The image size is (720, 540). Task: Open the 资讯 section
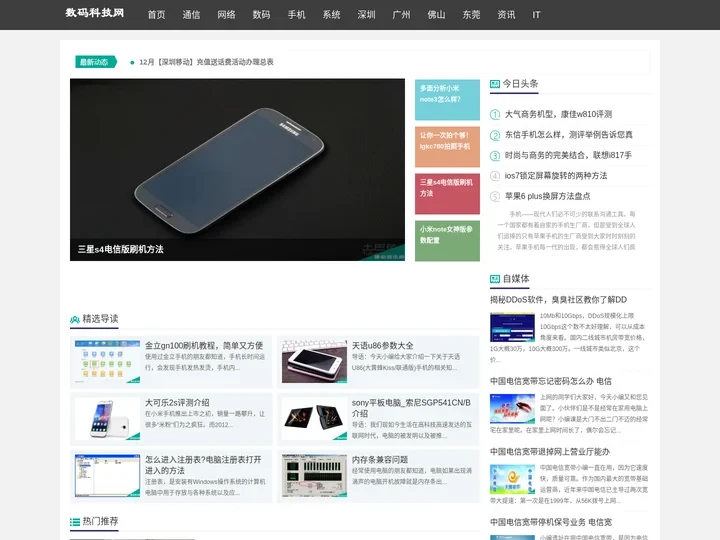(x=506, y=15)
